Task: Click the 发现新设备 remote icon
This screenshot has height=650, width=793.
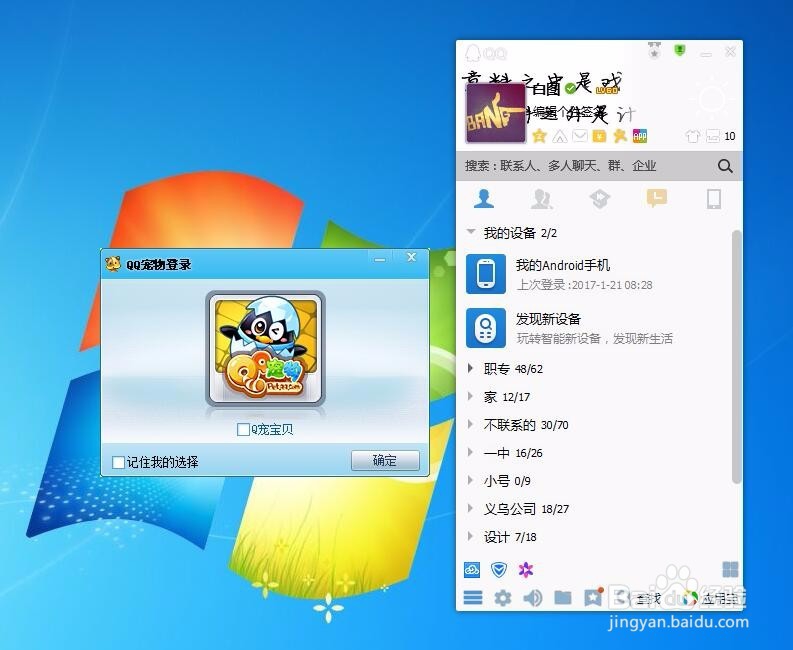Action: point(486,328)
